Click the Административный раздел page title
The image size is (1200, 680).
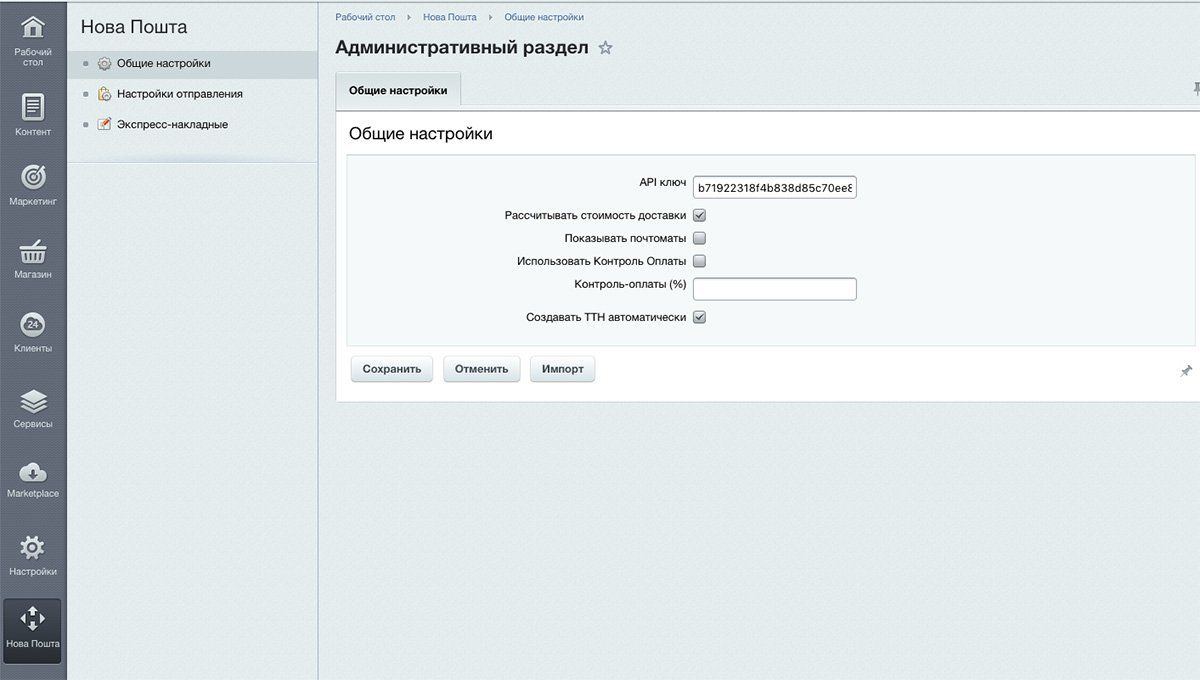coord(462,48)
